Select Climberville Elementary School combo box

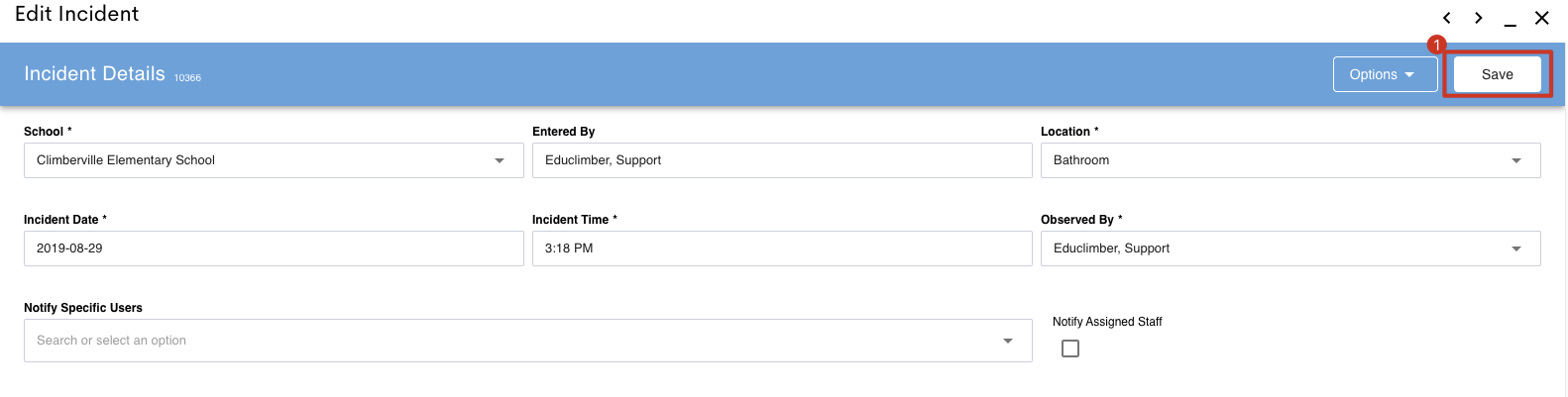pyautogui.click(x=274, y=160)
